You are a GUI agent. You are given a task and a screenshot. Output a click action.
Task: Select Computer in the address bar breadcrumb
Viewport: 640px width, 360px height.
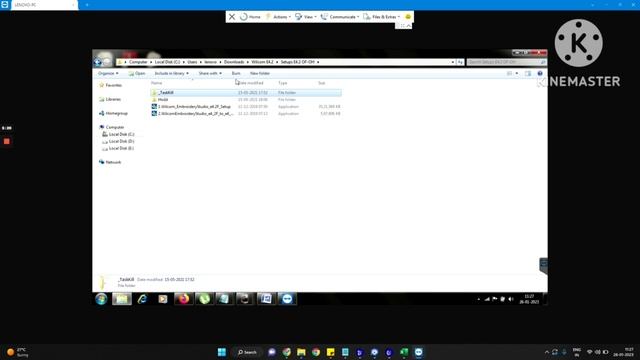[x=138, y=62]
